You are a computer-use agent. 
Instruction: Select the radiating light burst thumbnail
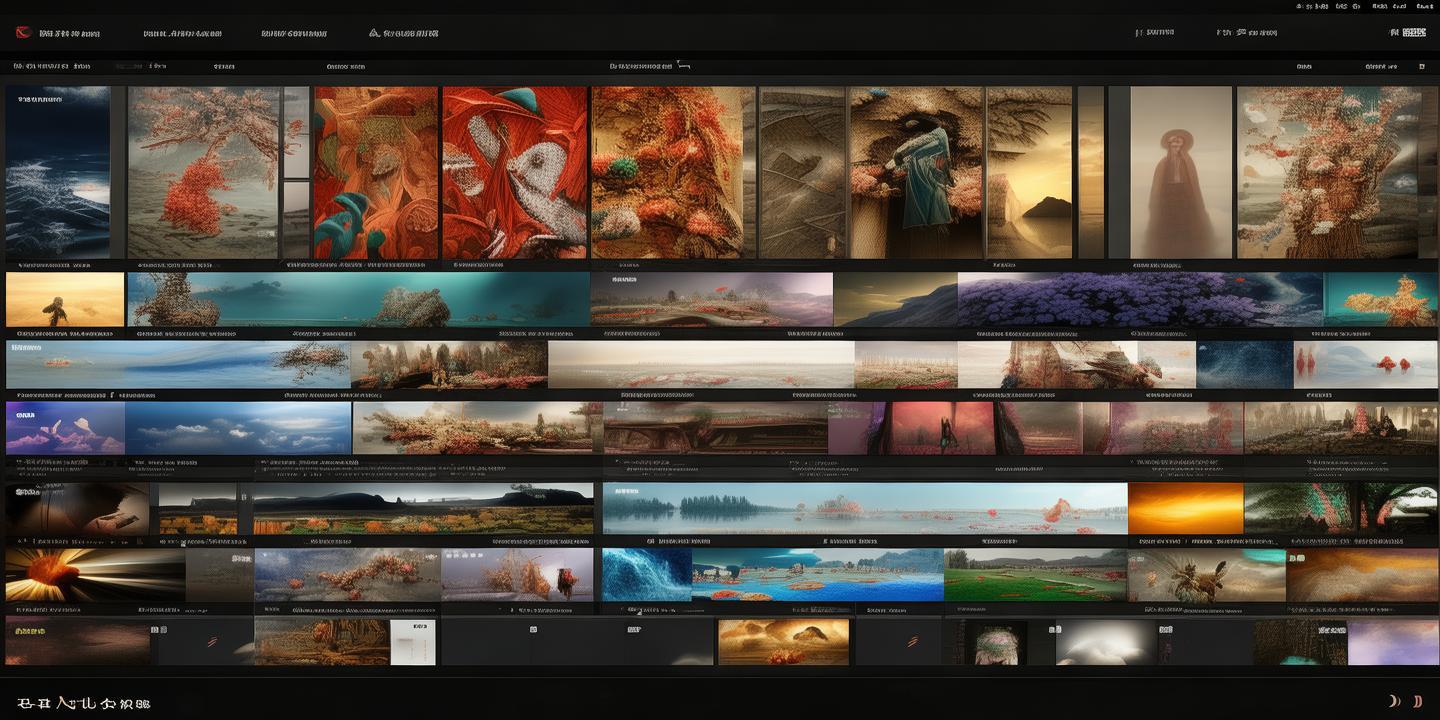[x=95, y=574]
